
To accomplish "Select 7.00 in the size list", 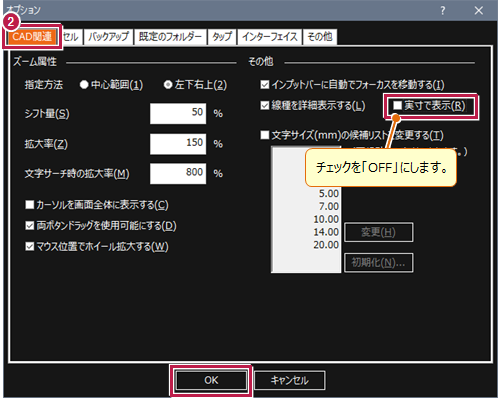I will pos(328,207).
